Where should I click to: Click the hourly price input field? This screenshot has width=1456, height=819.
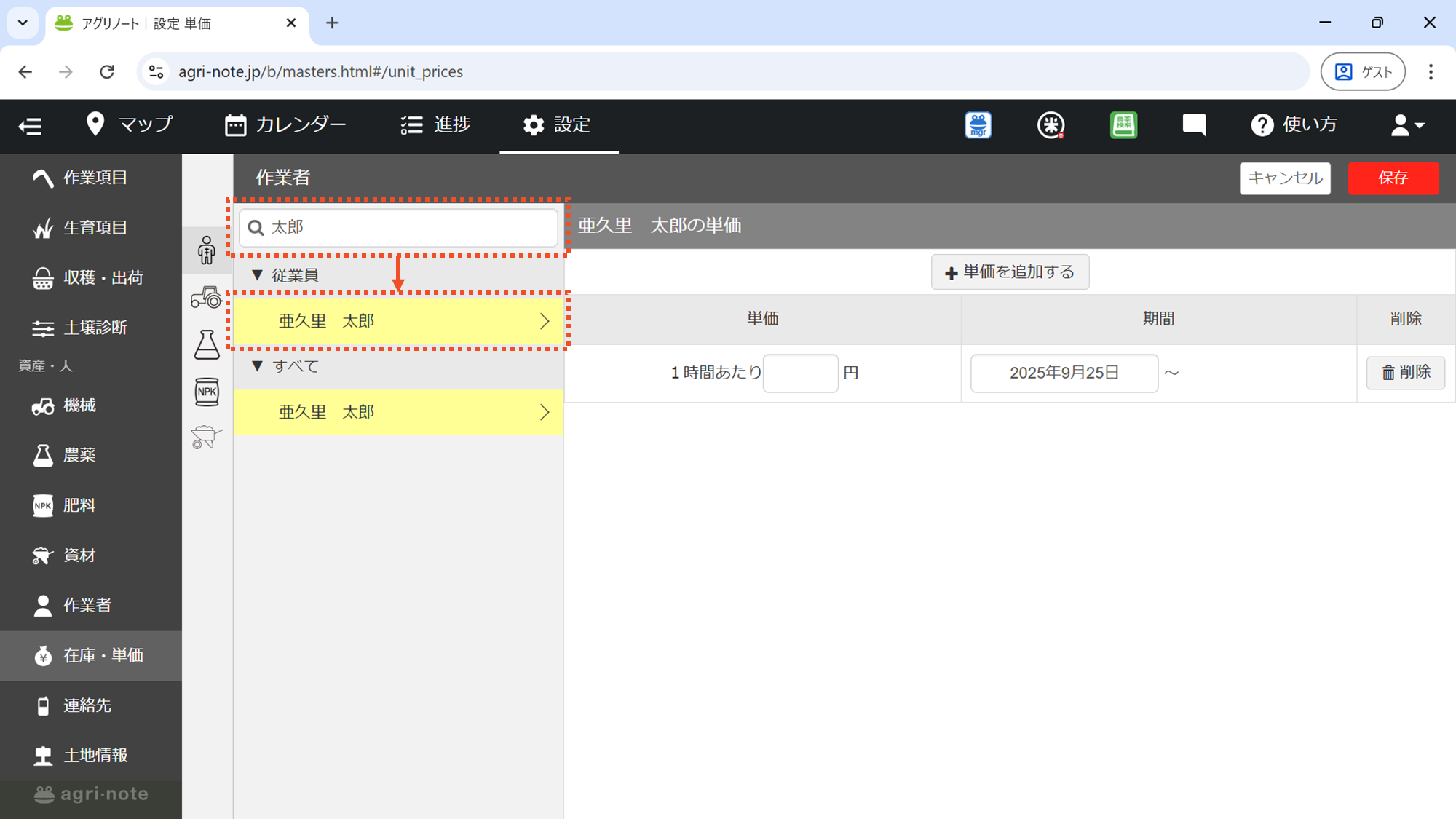click(x=800, y=373)
